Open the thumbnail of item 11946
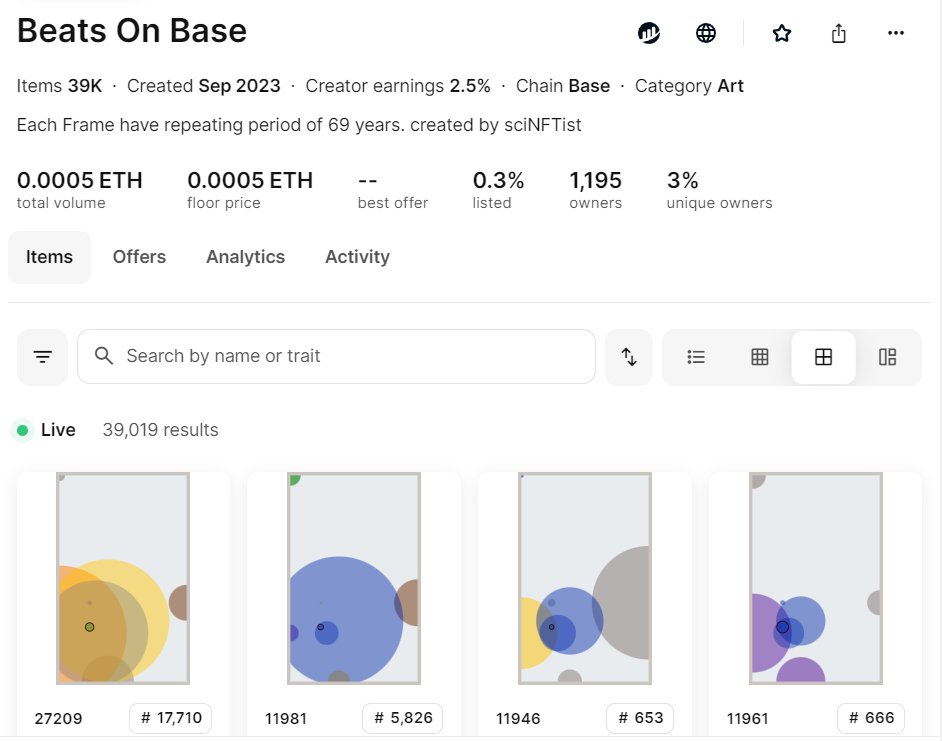Viewport: 942px width, 741px height. 584,580
